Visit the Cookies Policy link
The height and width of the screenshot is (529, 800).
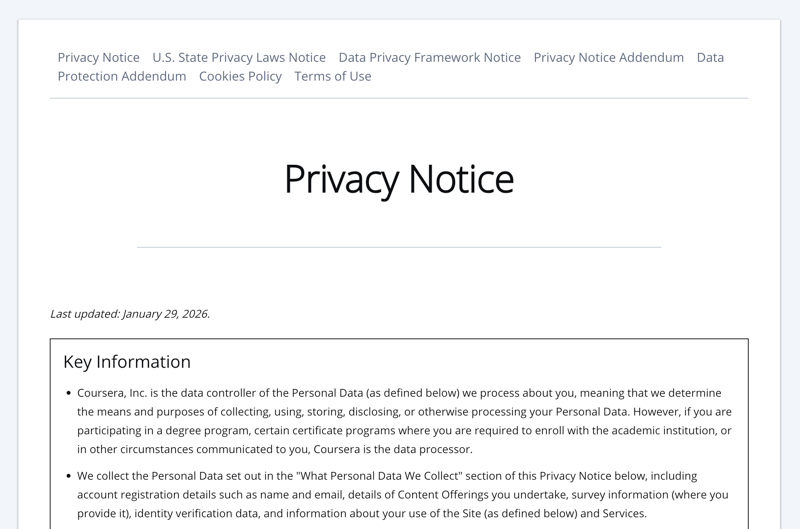(240, 76)
